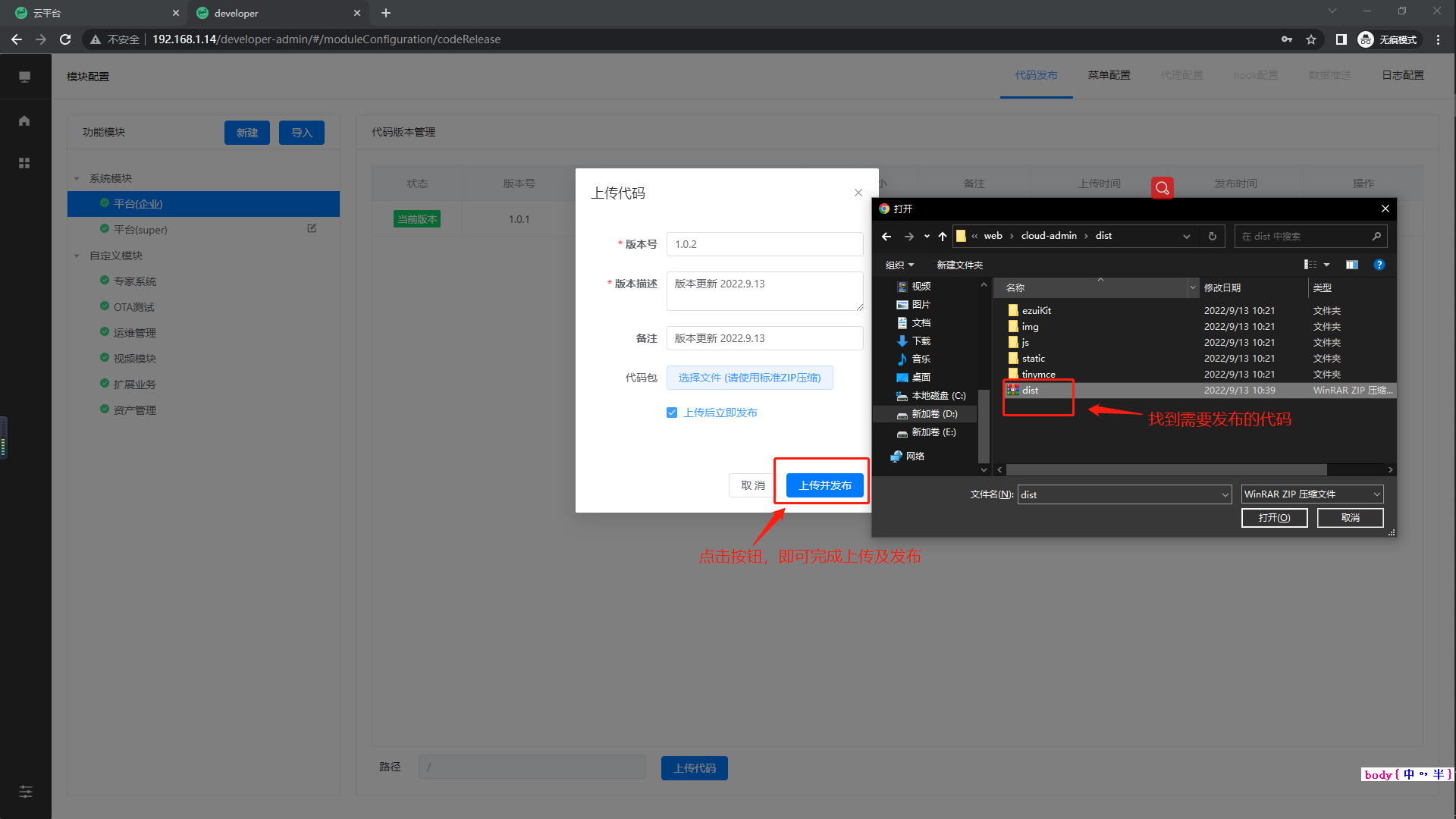Click the refresh icon in file dialog address bar
This screenshot has width=1456, height=819.
(x=1212, y=236)
